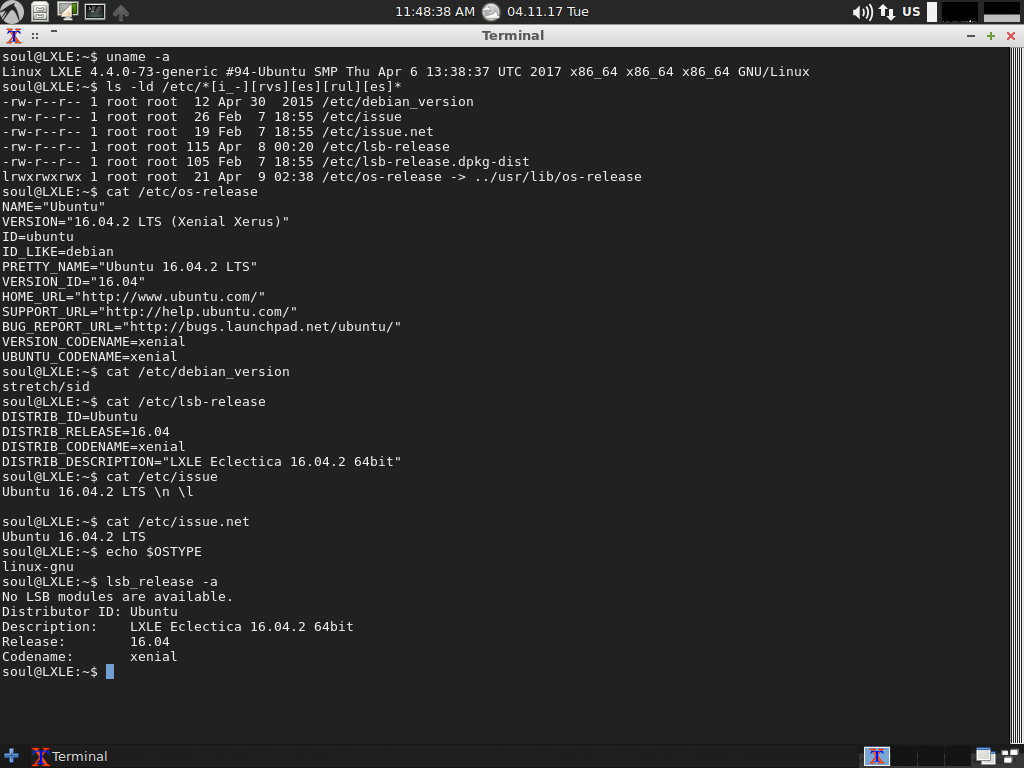Click the memory usage monitor in panel
Viewport: 1024px width, 768px height.
[1002, 12]
